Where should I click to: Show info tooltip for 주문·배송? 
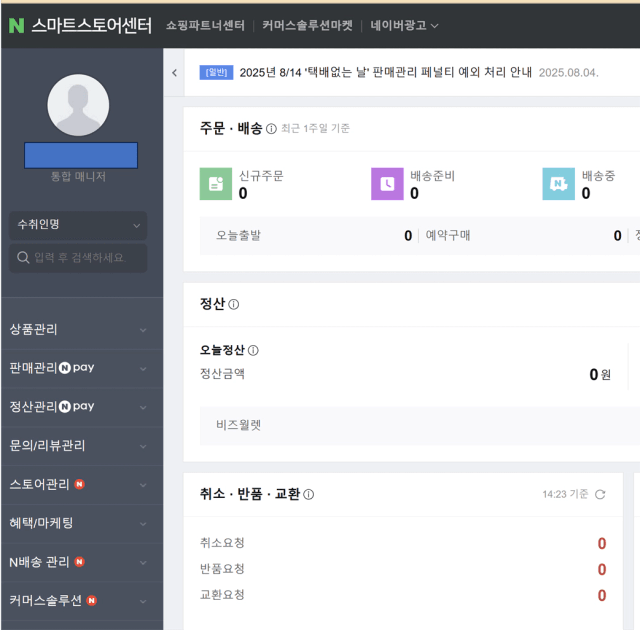point(271,129)
